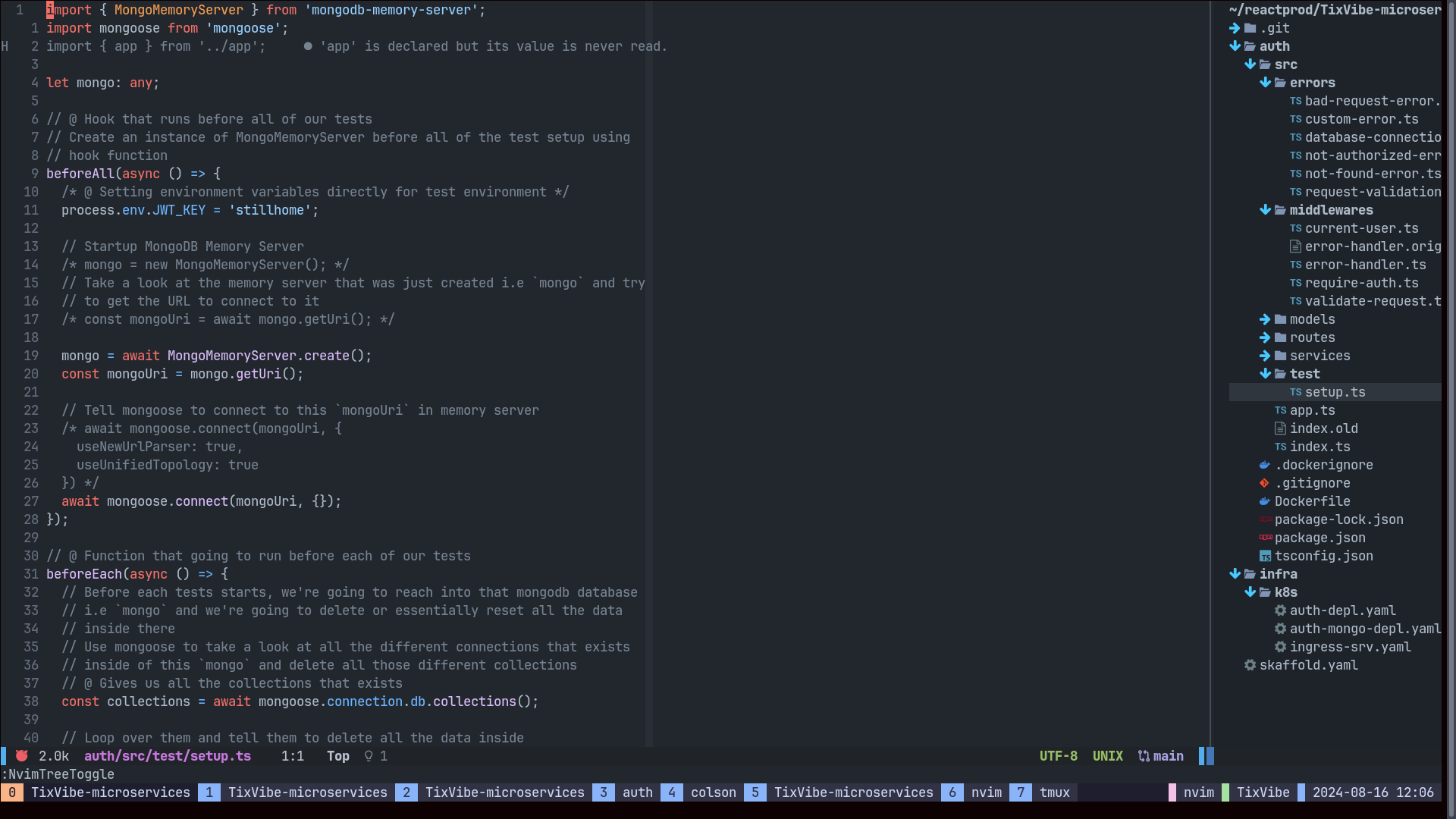Click the Docker icon beside Dockerfile
1456x819 pixels.
(1264, 501)
